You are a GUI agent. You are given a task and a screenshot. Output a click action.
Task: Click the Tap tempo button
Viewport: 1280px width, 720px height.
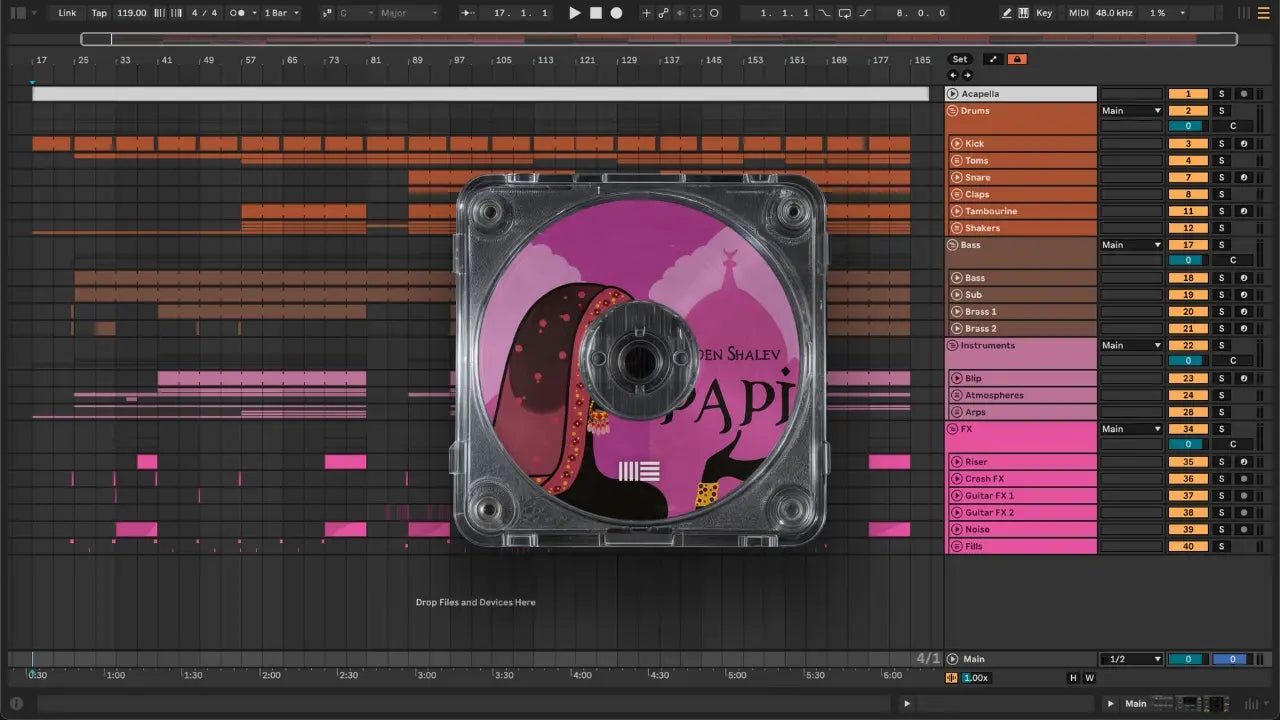pyautogui.click(x=99, y=13)
